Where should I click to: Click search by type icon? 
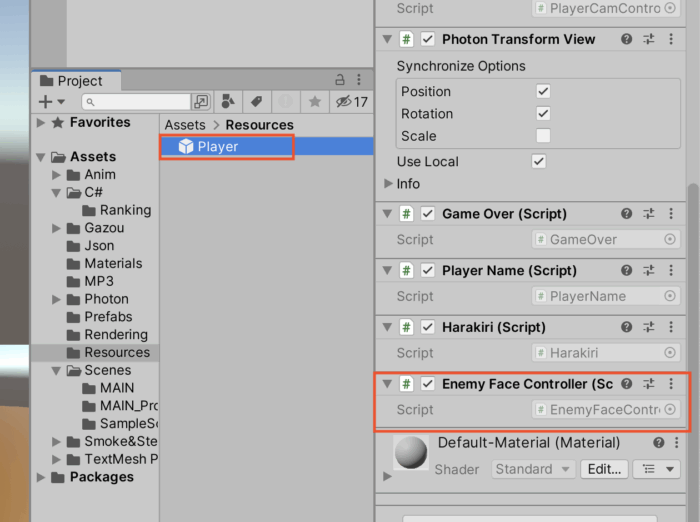point(228,102)
